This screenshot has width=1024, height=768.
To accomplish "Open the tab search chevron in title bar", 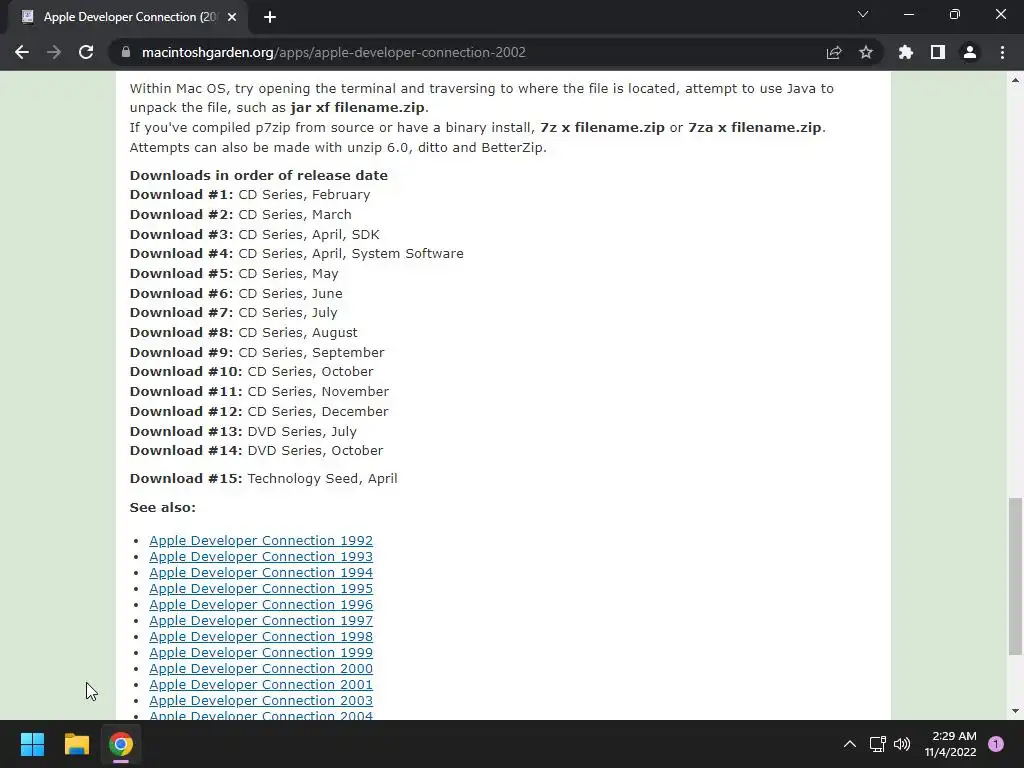I will (x=863, y=14).
